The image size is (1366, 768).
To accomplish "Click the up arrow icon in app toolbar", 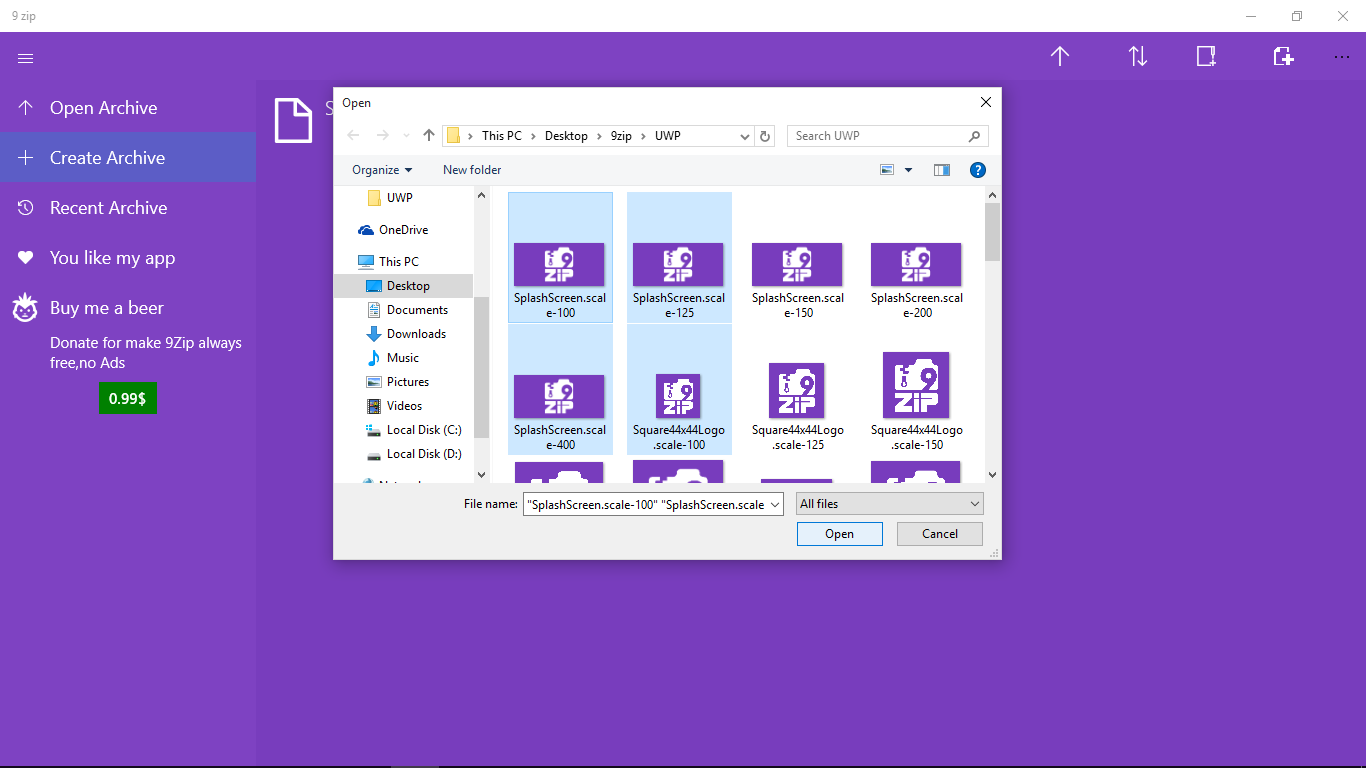I will [1060, 57].
